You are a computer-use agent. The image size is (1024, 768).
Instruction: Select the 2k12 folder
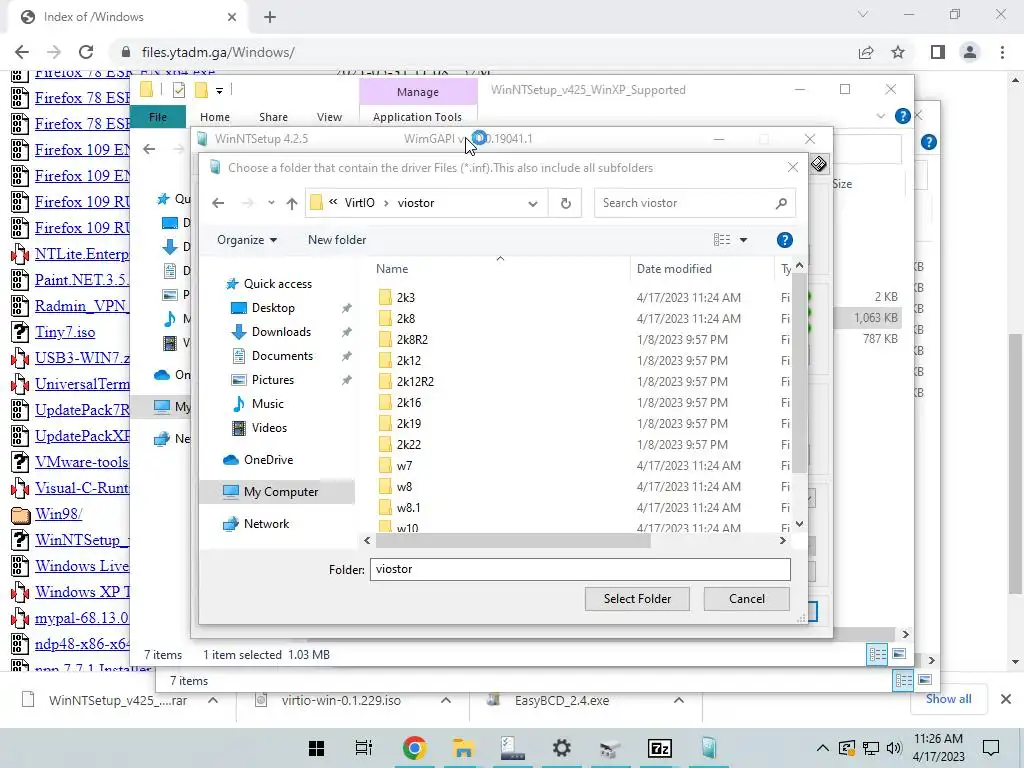pyautogui.click(x=409, y=360)
